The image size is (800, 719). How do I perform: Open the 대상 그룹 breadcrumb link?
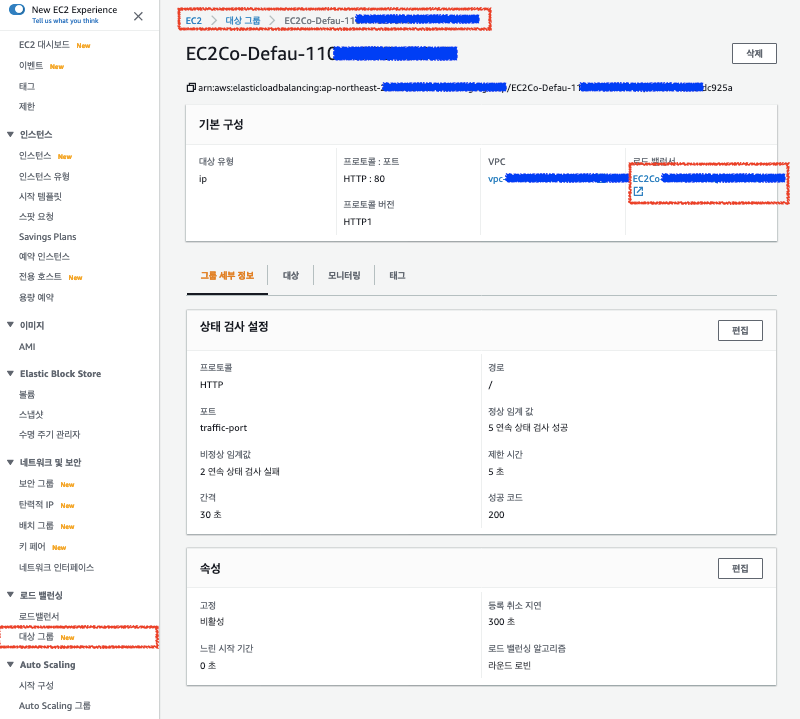tap(243, 20)
